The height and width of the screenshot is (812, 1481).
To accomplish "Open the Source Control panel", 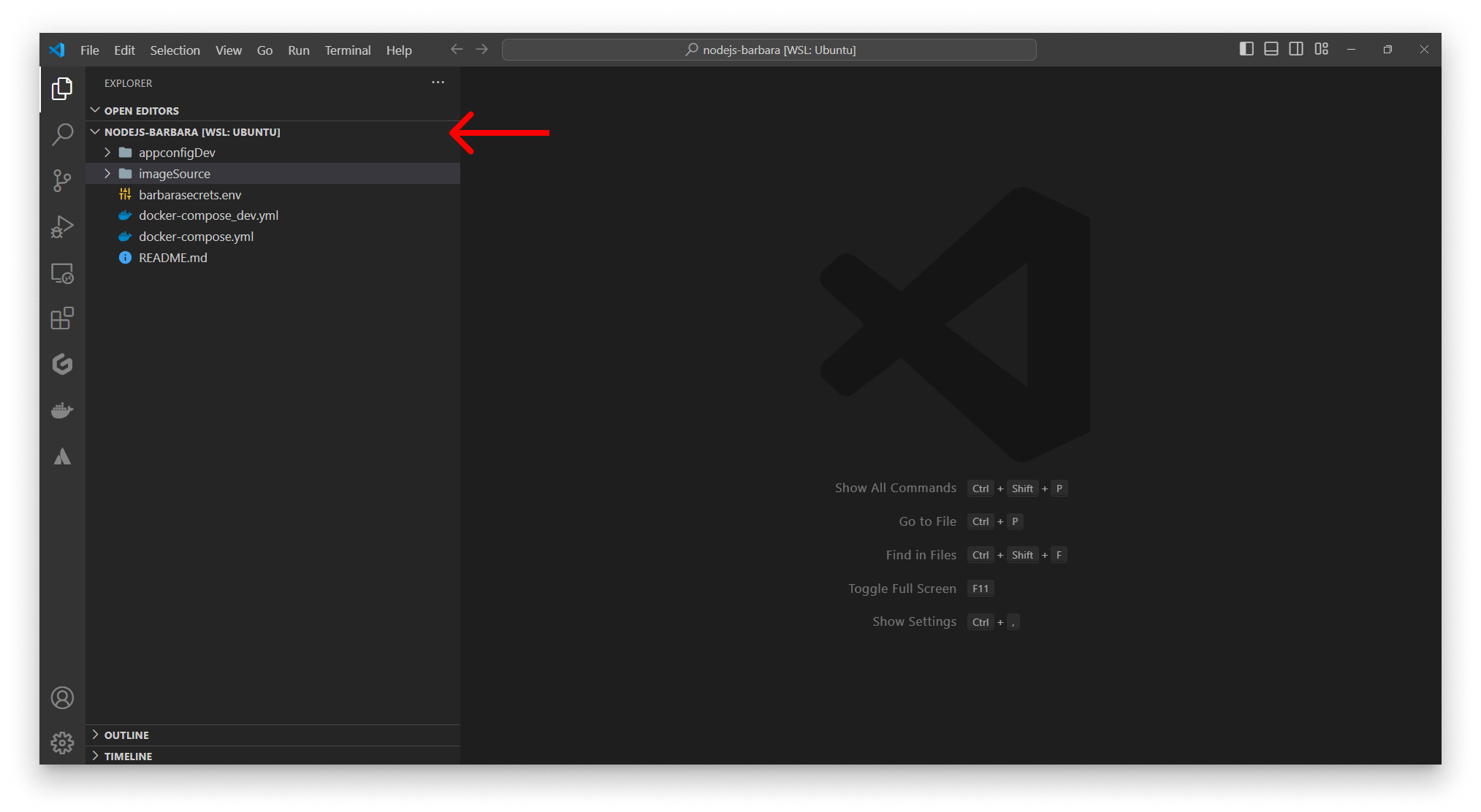I will click(x=63, y=180).
